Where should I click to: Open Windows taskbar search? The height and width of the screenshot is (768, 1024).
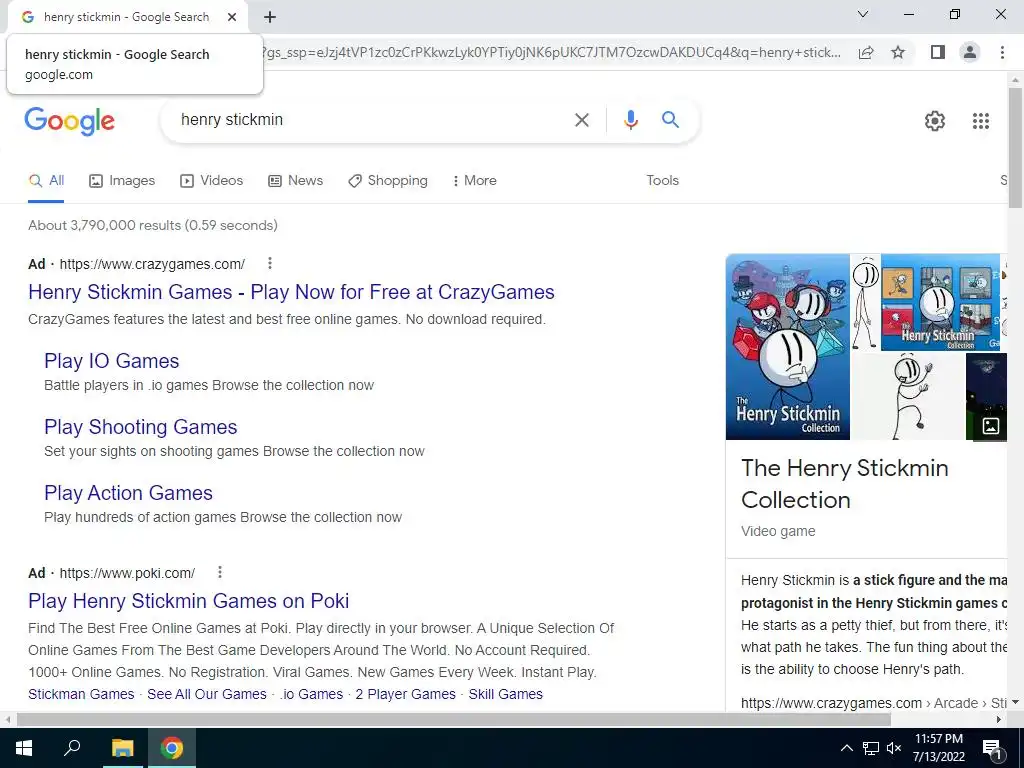click(72, 748)
